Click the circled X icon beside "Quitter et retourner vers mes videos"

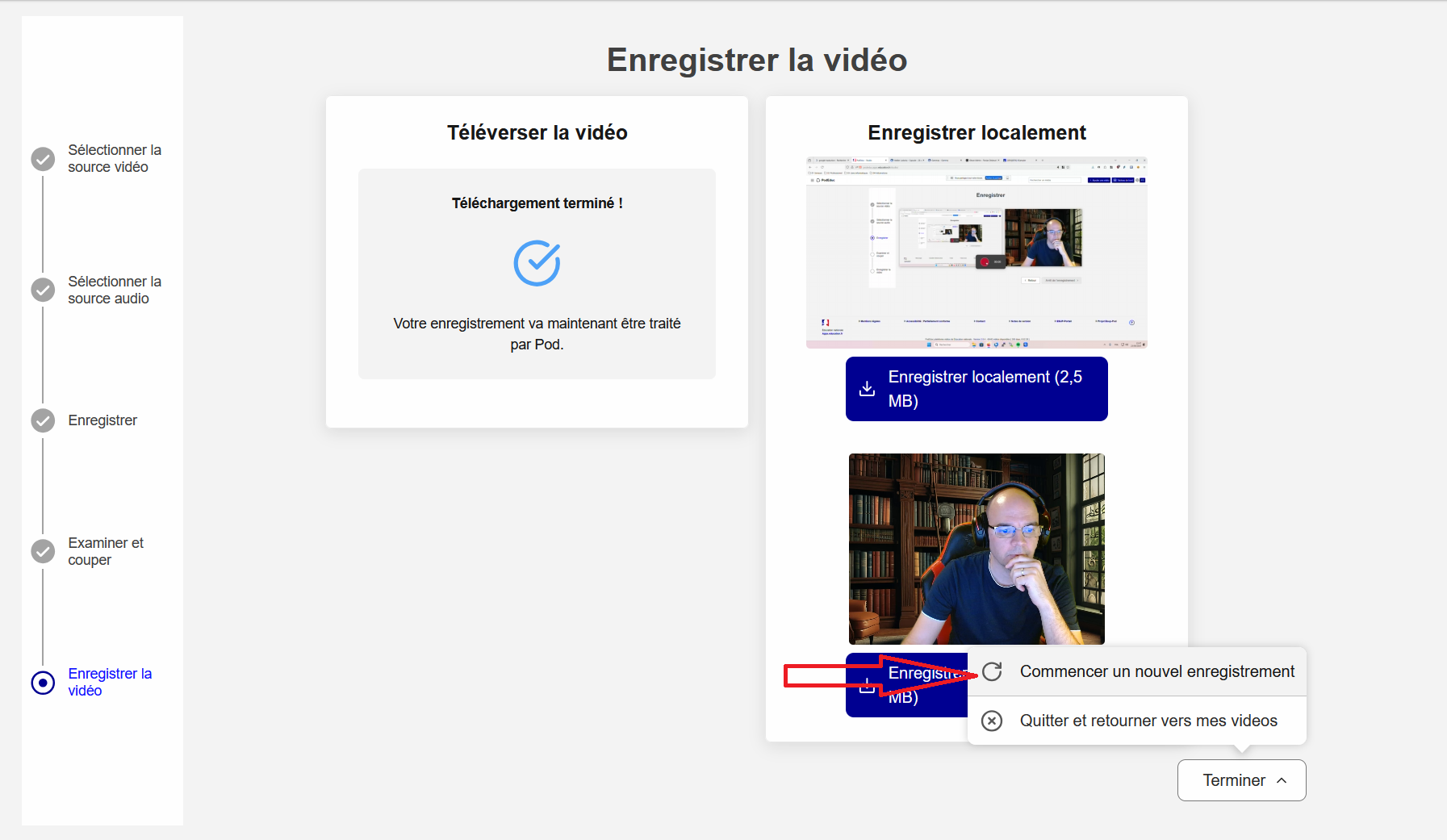[x=992, y=721]
